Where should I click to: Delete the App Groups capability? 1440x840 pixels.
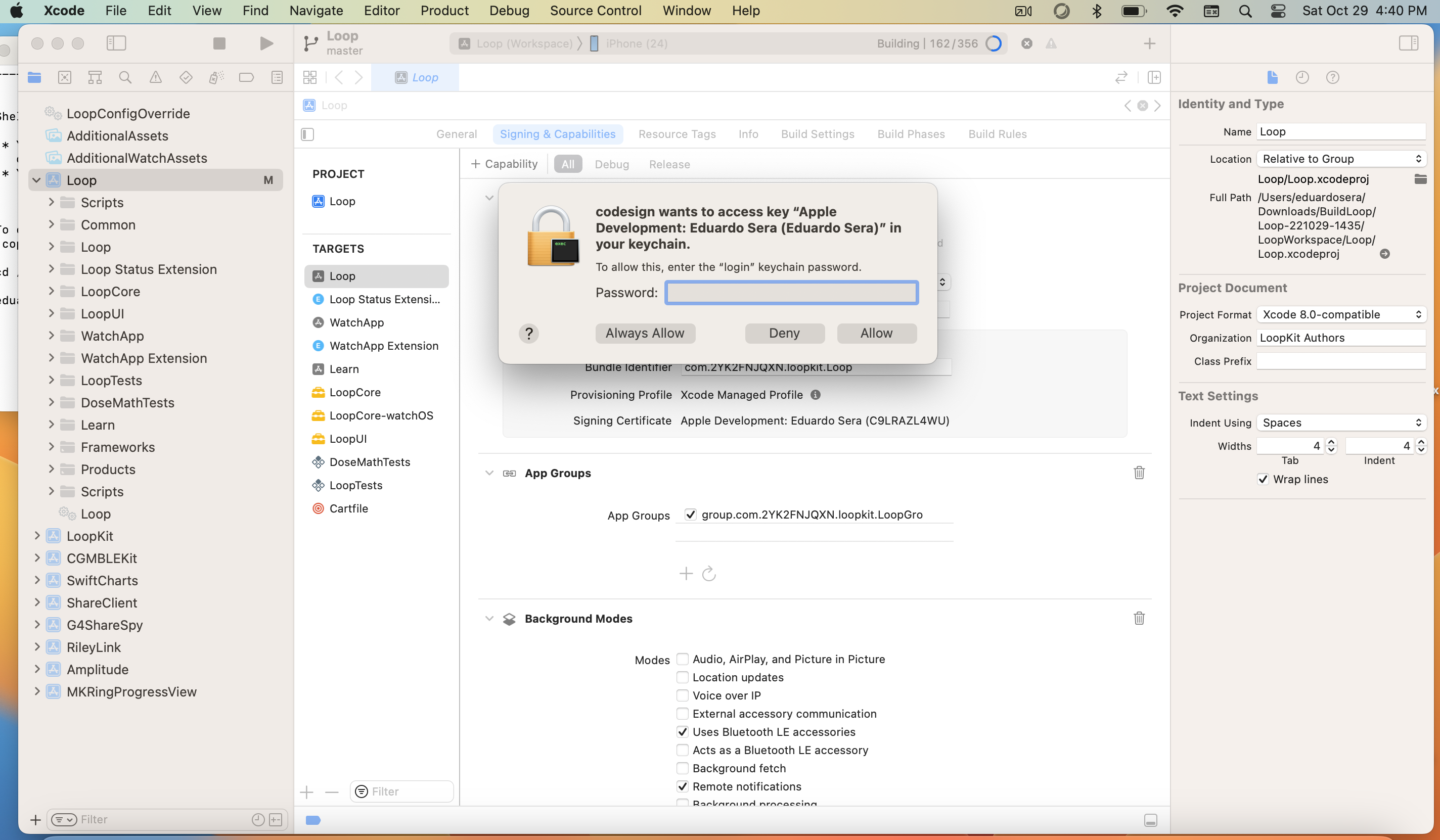tap(1139, 472)
